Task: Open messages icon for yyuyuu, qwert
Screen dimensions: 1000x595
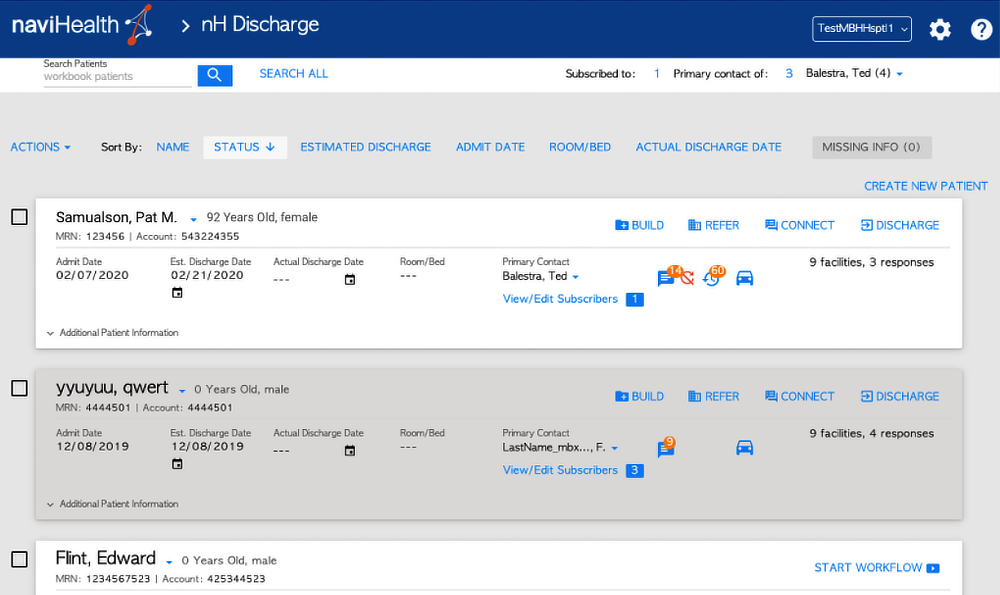Action: pos(665,449)
